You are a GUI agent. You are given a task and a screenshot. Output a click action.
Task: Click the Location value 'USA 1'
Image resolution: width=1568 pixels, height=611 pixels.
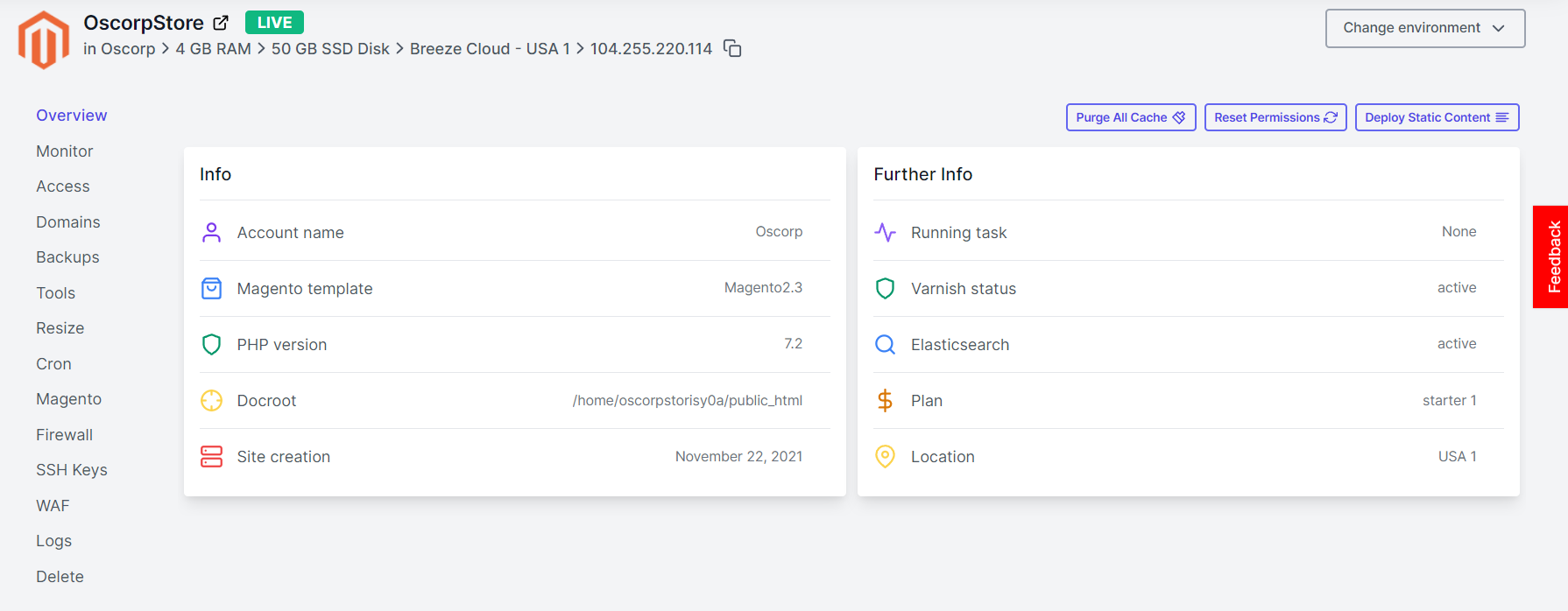pyautogui.click(x=1458, y=456)
